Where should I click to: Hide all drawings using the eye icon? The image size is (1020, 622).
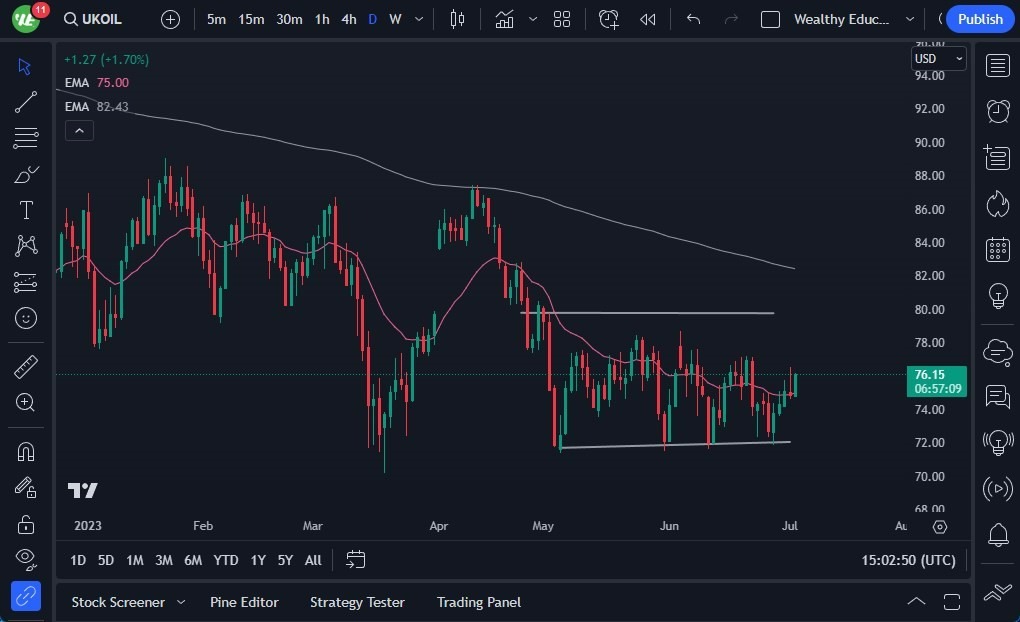26,559
